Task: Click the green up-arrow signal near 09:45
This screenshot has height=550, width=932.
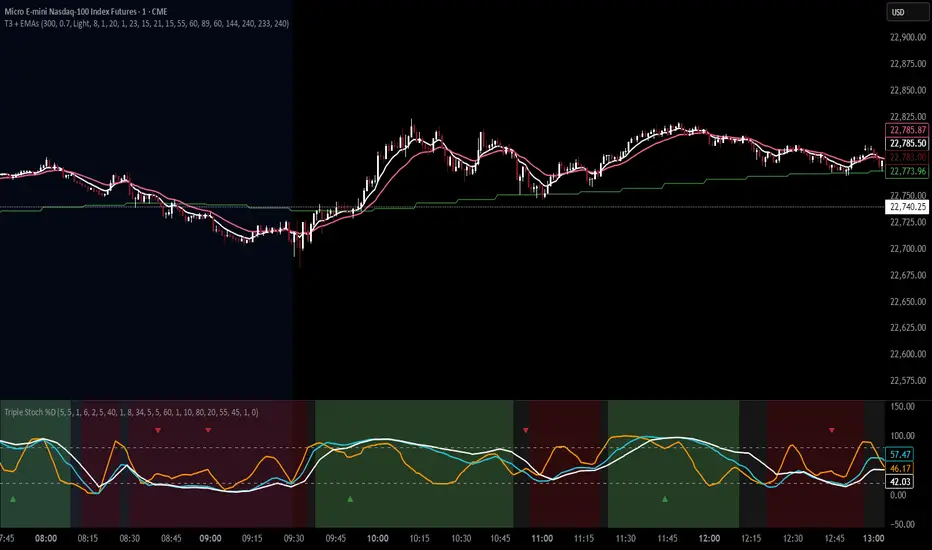Action: click(350, 497)
